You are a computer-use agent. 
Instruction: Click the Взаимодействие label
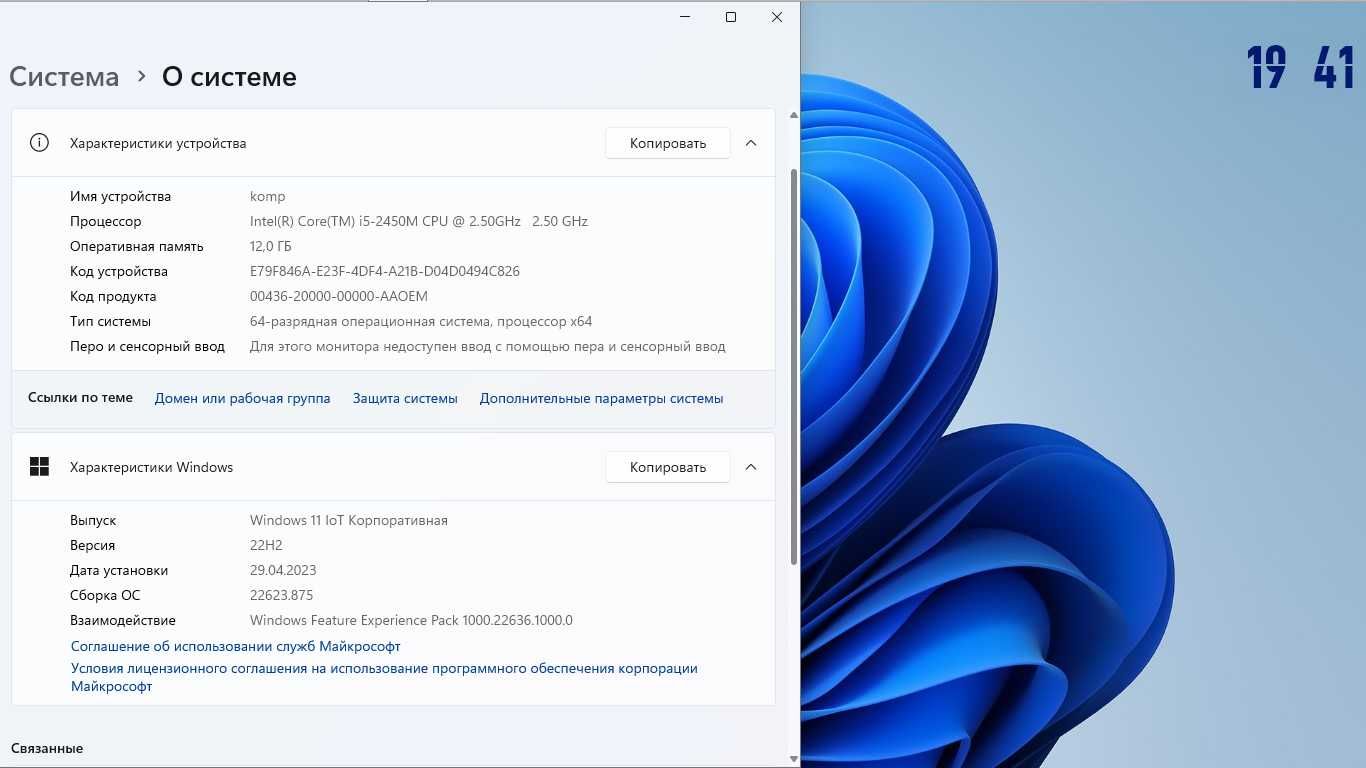pos(123,620)
